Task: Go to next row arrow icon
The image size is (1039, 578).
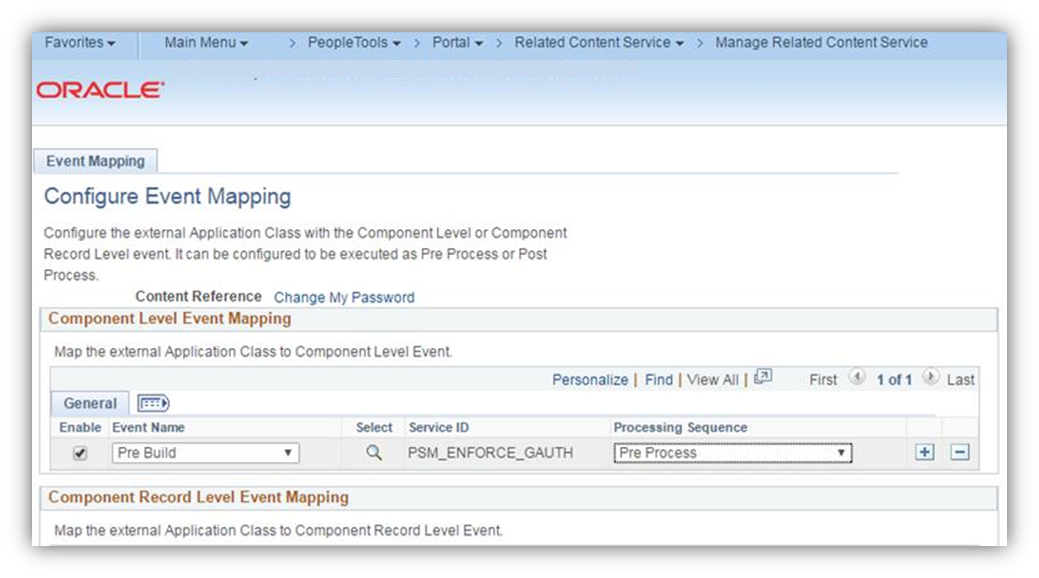Action: (x=930, y=378)
